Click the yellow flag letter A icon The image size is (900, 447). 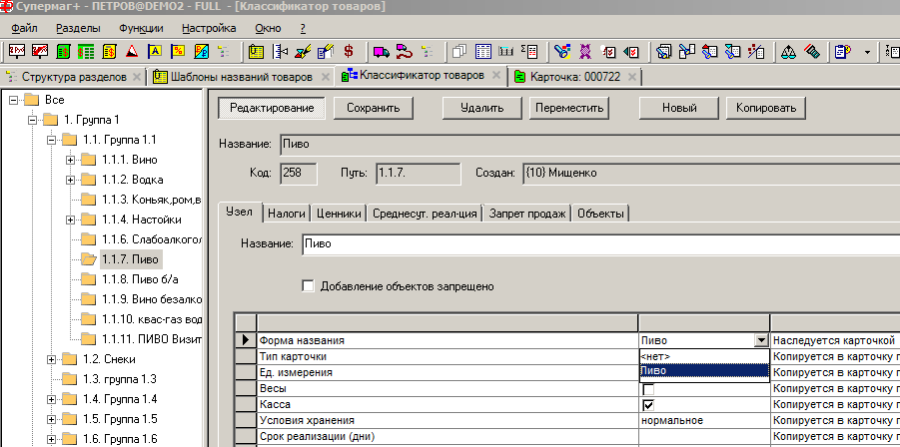pos(155,52)
